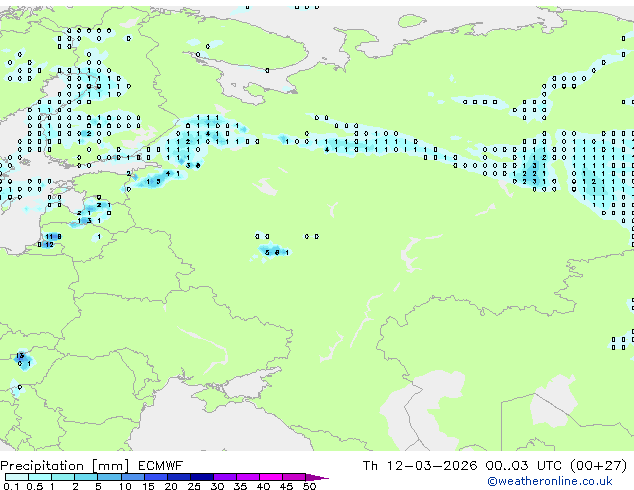The height and width of the screenshot is (490, 634).
Task: Click the 25–30 mm legend swatch
Action: point(202,477)
